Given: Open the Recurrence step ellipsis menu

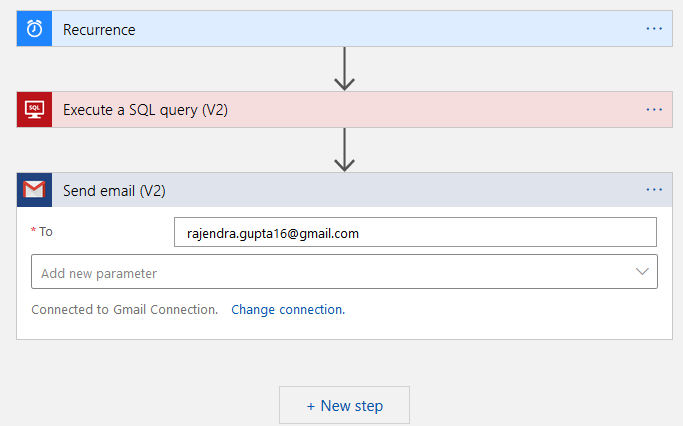Looking at the screenshot, I should coord(654,29).
